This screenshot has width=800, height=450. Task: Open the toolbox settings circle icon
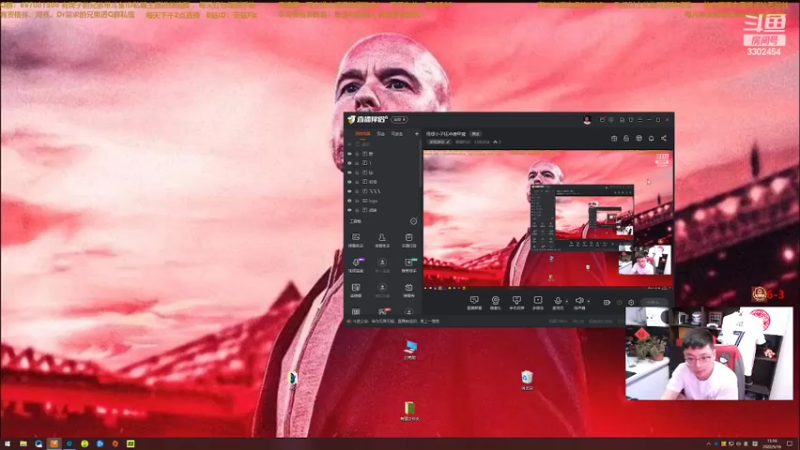coord(413,221)
